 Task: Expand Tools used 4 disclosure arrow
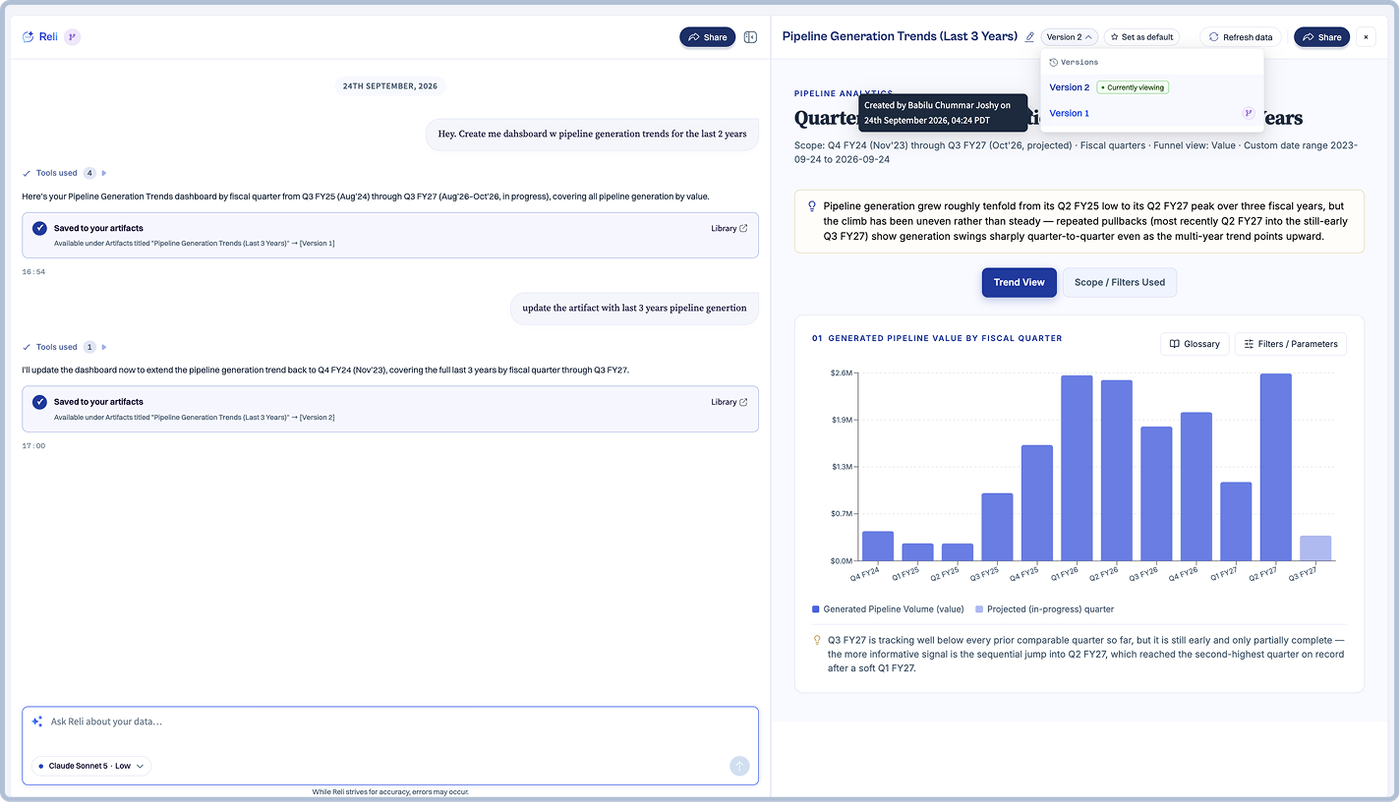[104, 173]
